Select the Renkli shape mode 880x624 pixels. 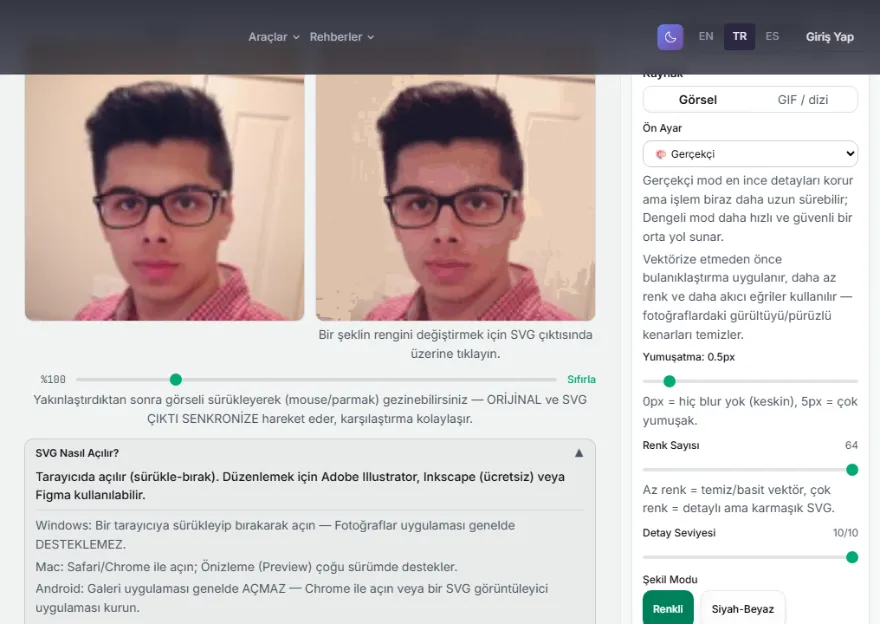tap(668, 609)
